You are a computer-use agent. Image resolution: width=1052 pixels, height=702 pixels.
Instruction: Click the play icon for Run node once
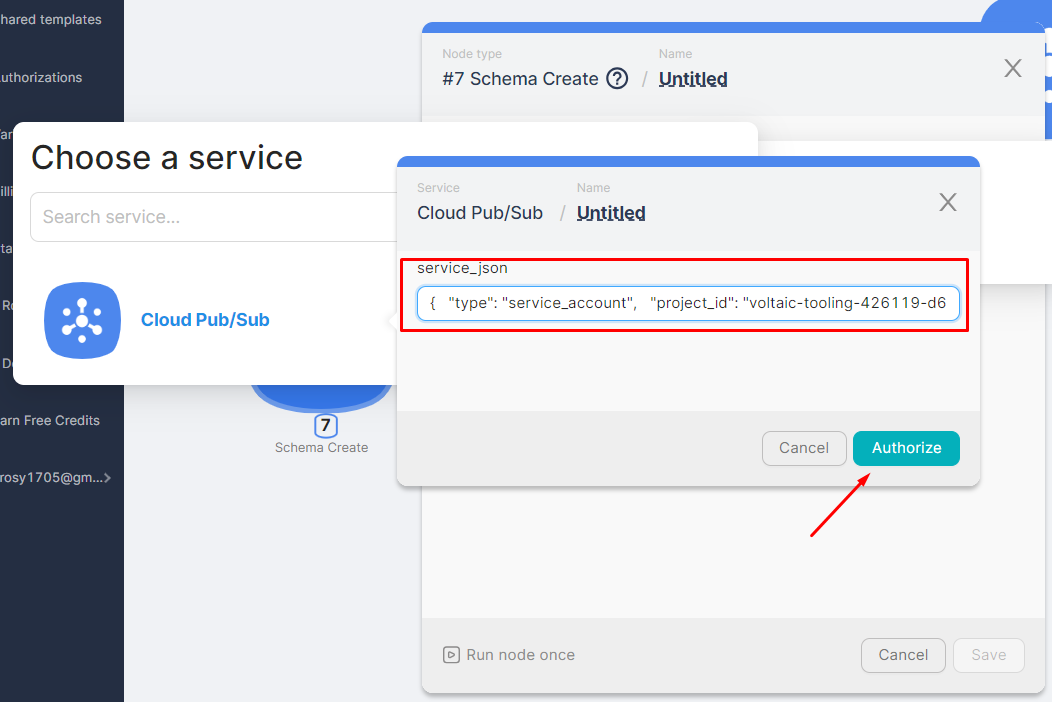[x=452, y=655]
